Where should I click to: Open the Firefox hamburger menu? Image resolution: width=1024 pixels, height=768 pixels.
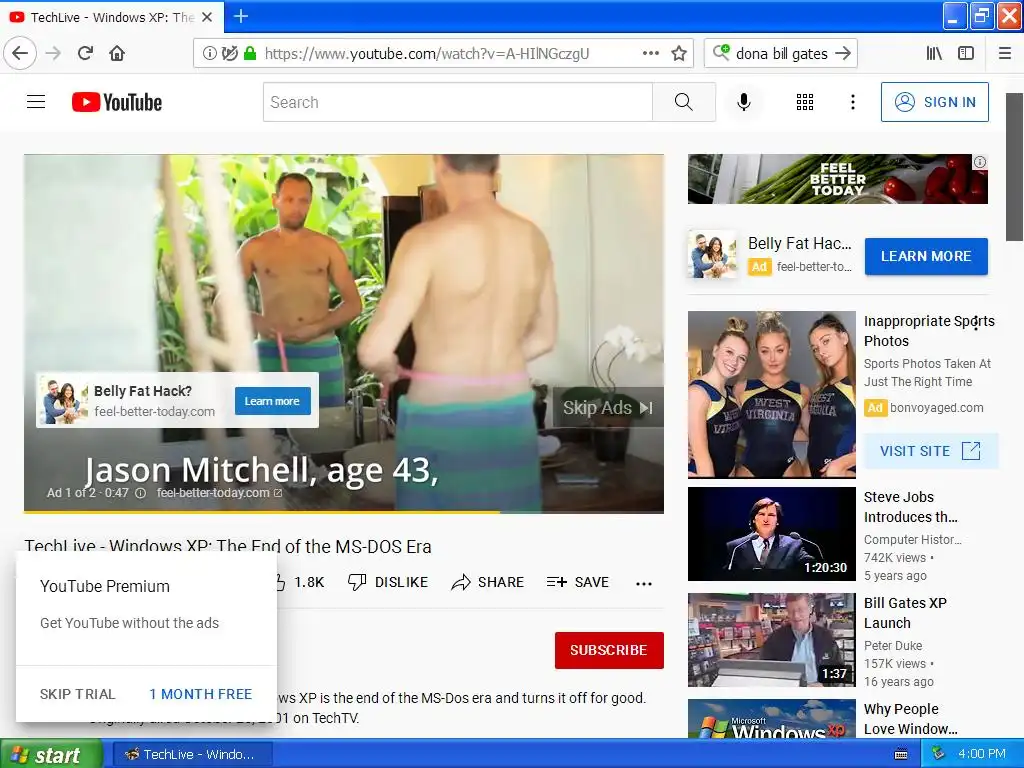[1005, 54]
